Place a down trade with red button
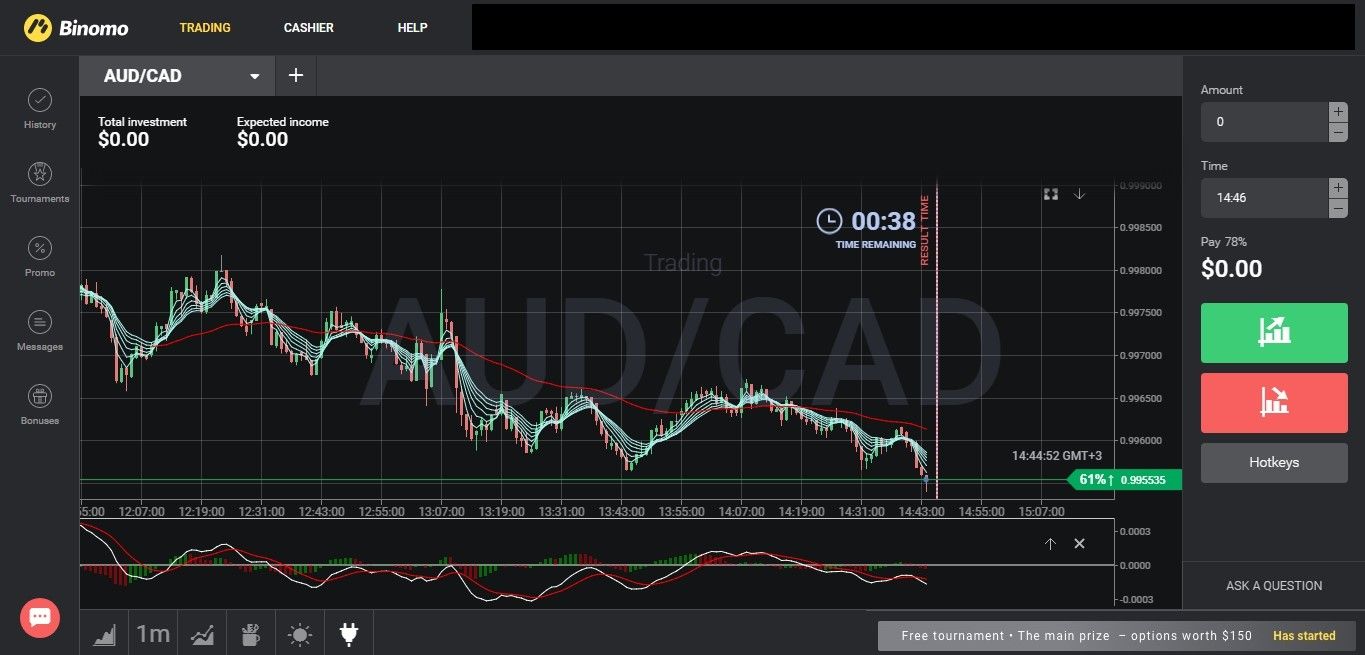Screen dimensions: 1365x655 click(x=1274, y=403)
